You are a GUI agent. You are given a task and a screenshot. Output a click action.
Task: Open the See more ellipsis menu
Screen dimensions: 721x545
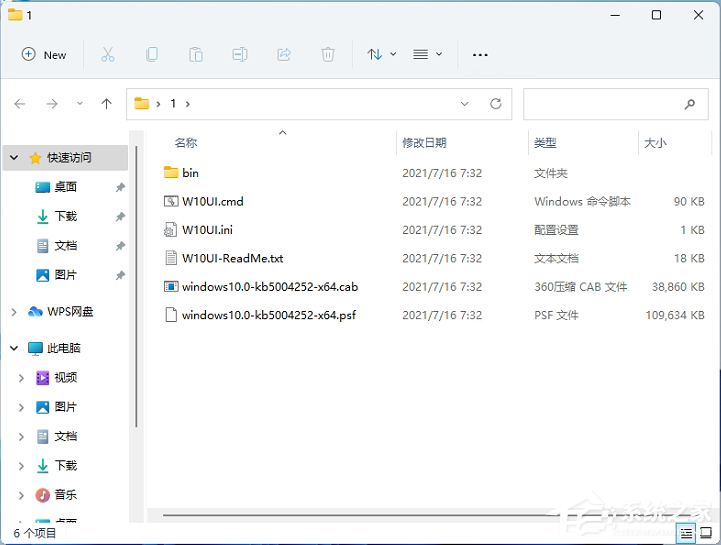(x=480, y=55)
